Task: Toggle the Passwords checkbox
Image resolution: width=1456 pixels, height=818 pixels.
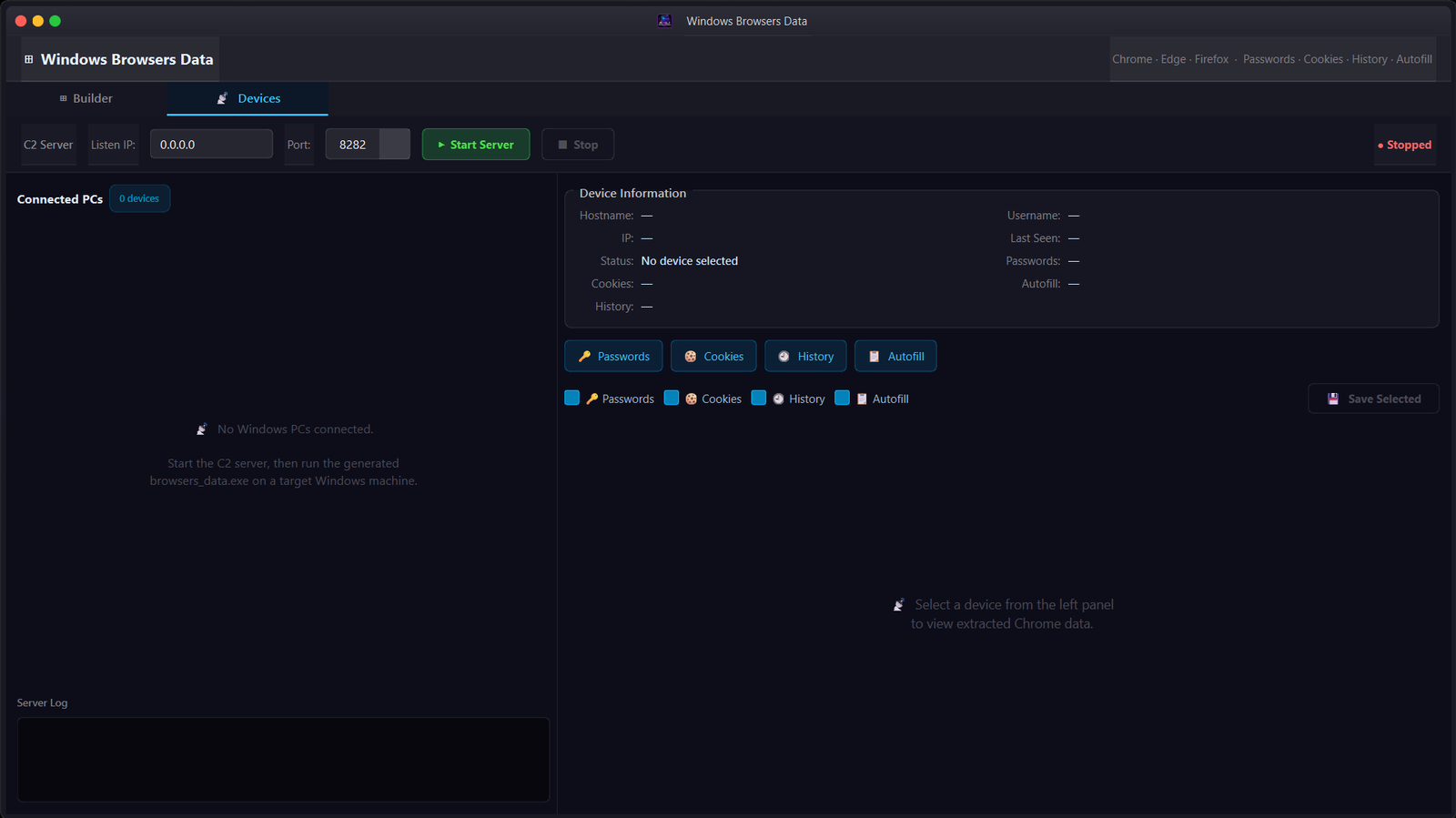Action: tap(572, 398)
